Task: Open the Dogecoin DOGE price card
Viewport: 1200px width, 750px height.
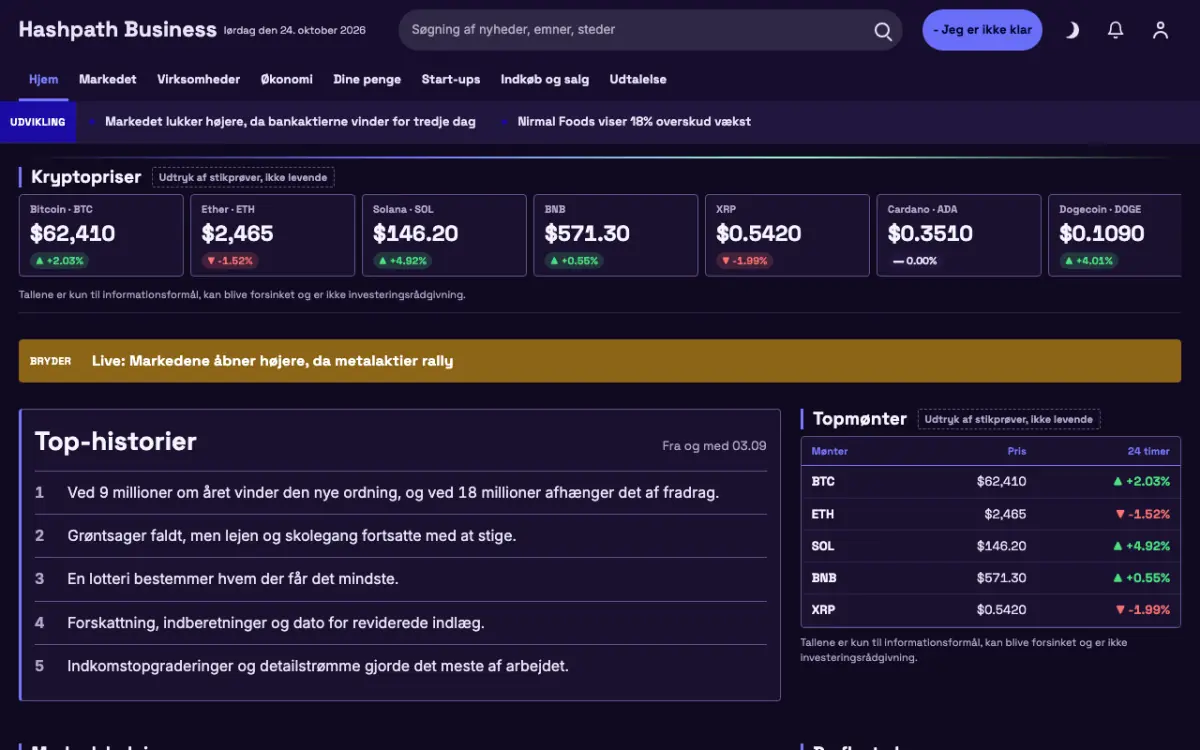Action: [x=1114, y=235]
